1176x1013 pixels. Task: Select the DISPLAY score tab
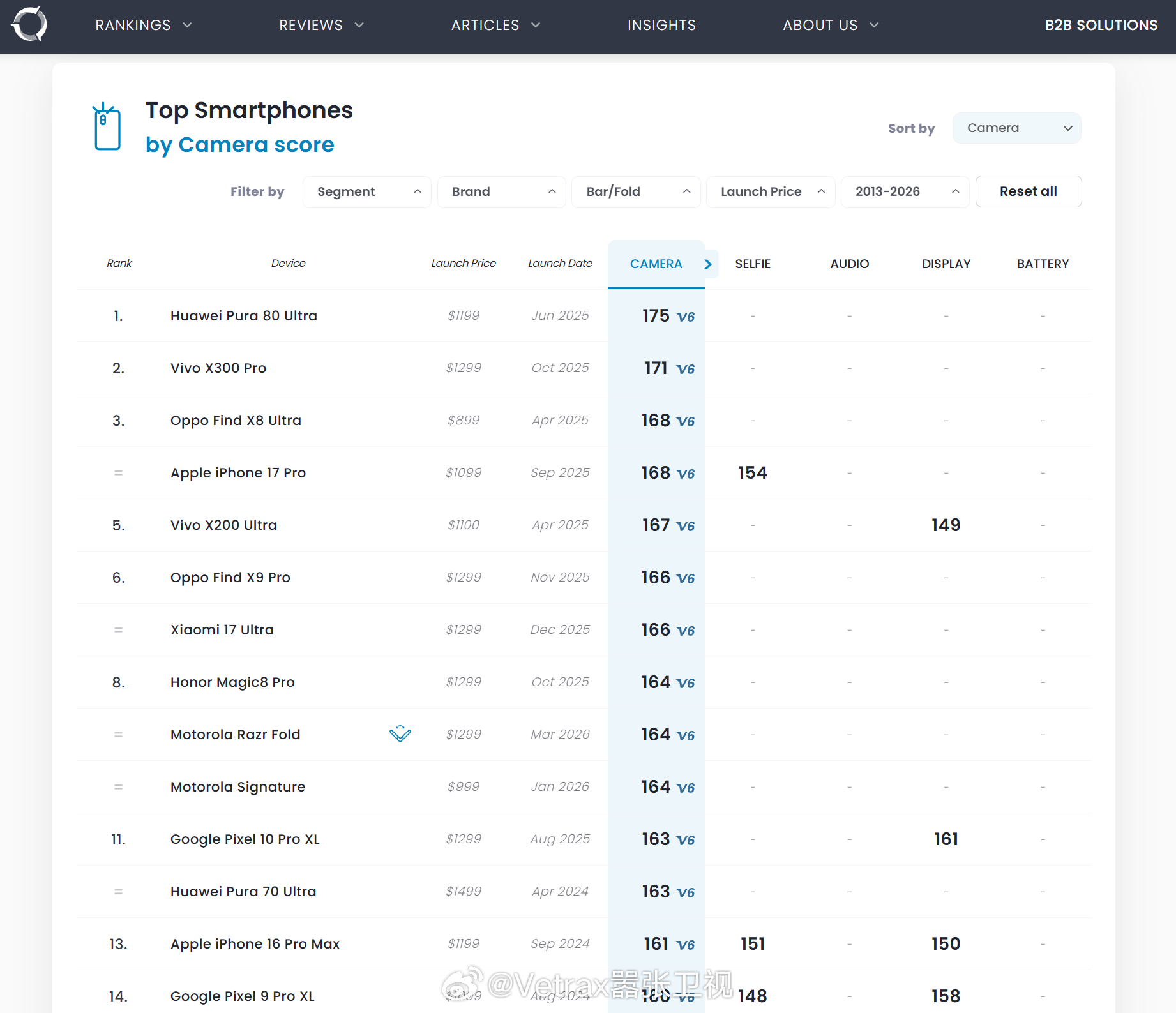pos(946,264)
